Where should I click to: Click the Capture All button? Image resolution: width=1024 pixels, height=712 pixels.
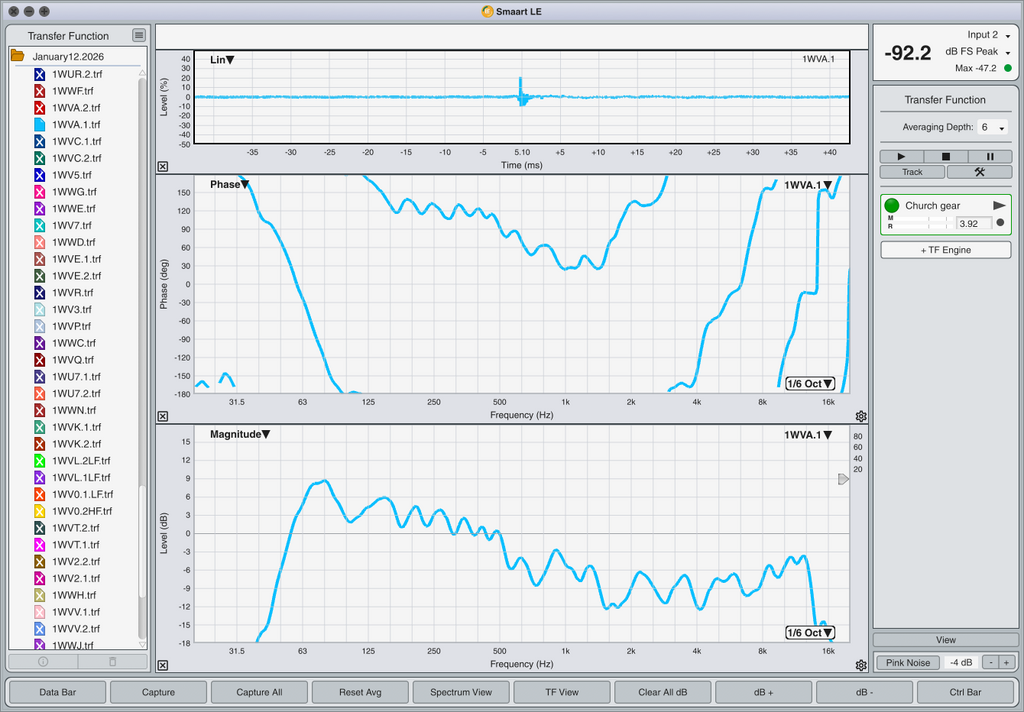259,692
